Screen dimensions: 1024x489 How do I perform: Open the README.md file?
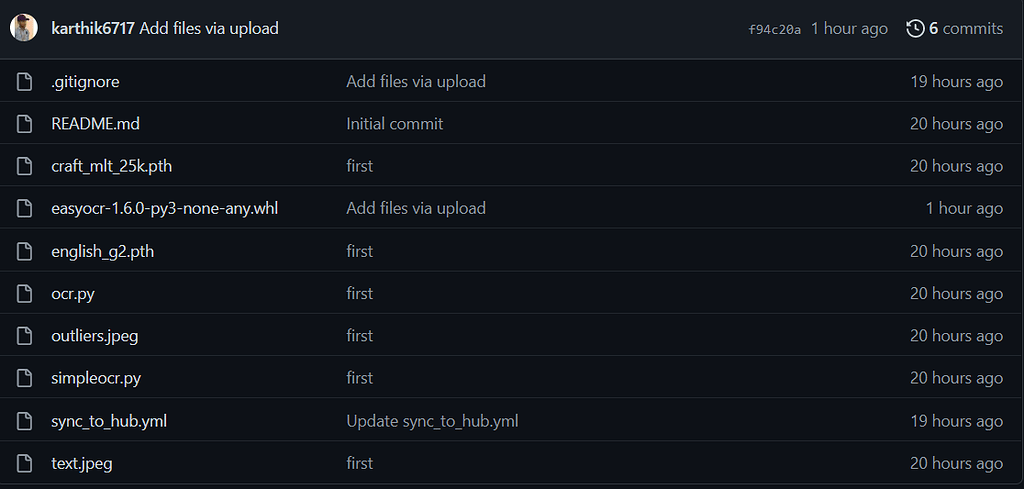(95, 124)
